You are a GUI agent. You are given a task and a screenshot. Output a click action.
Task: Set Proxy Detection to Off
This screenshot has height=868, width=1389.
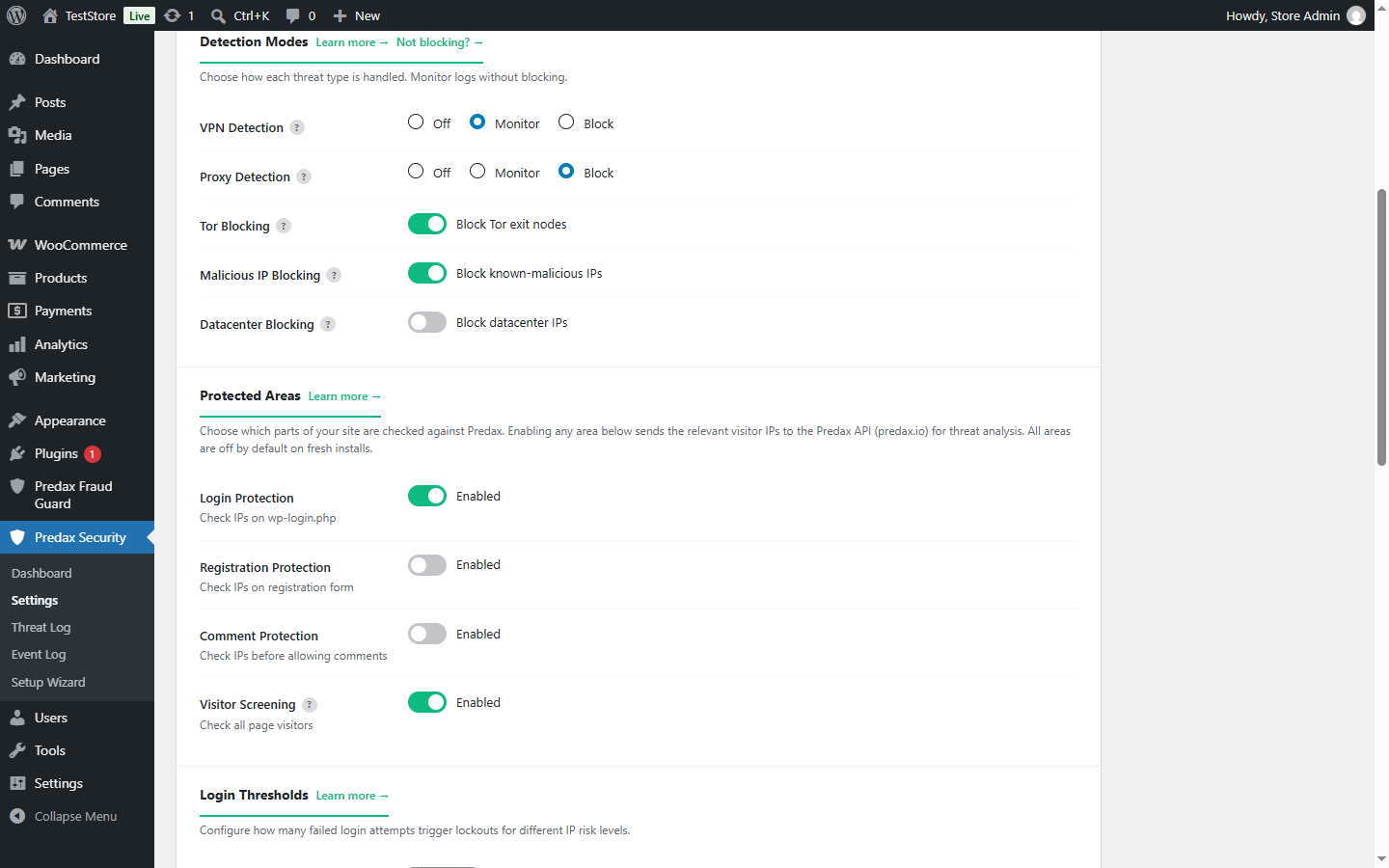pos(416,171)
